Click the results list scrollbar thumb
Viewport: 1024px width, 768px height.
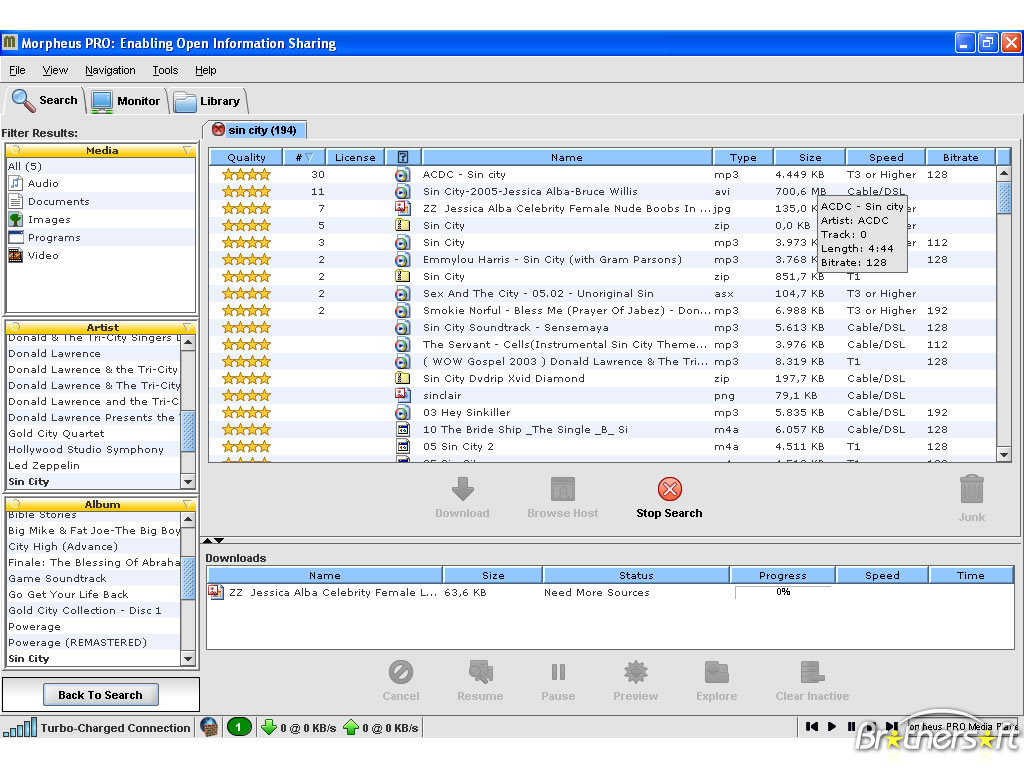coord(1004,197)
